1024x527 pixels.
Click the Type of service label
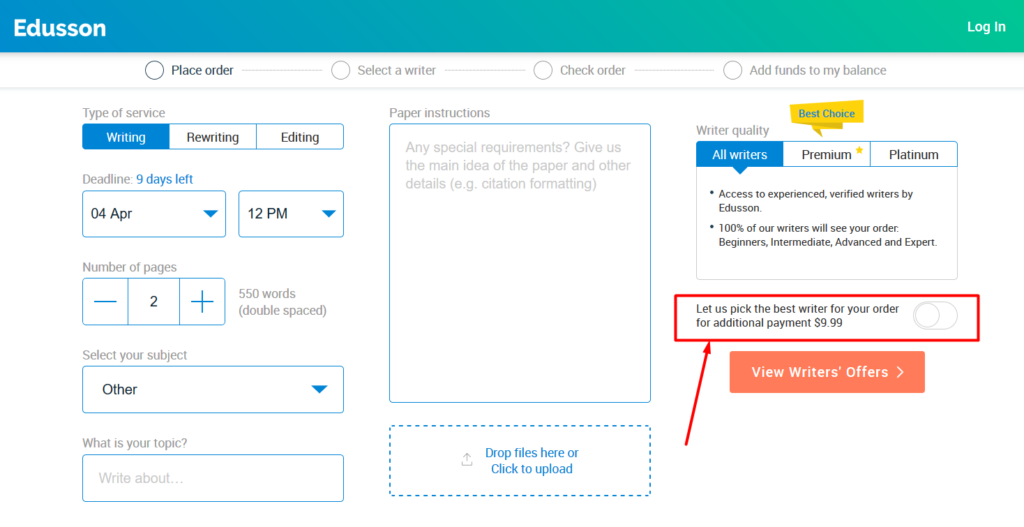[123, 113]
